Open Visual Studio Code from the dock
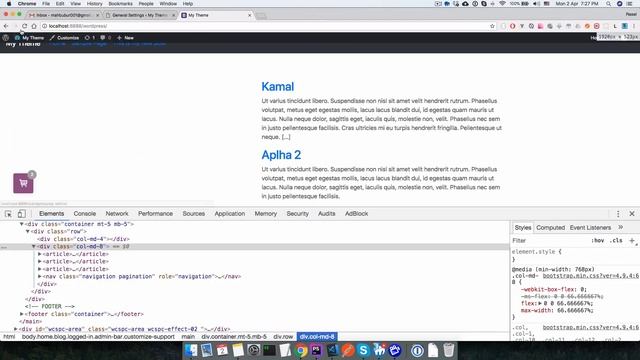The width and height of the screenshot is (640, 360). pos(332,350)
